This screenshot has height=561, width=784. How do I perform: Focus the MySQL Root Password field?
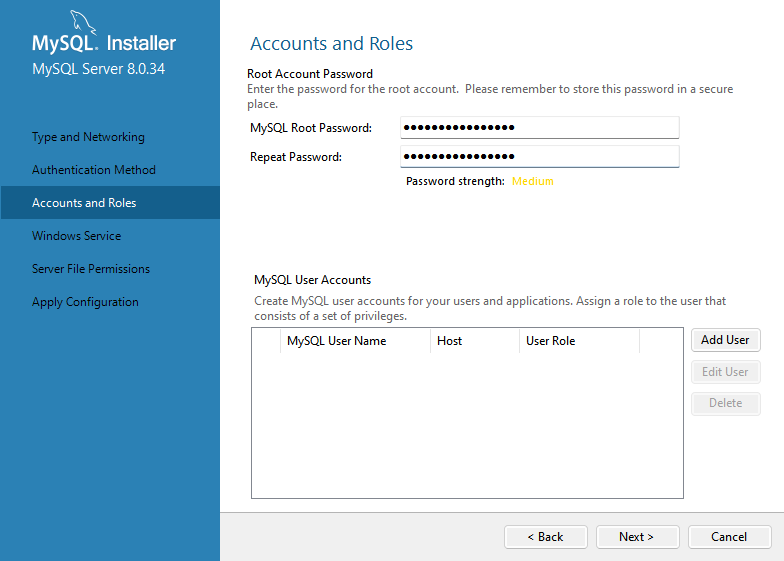(540, 128)
